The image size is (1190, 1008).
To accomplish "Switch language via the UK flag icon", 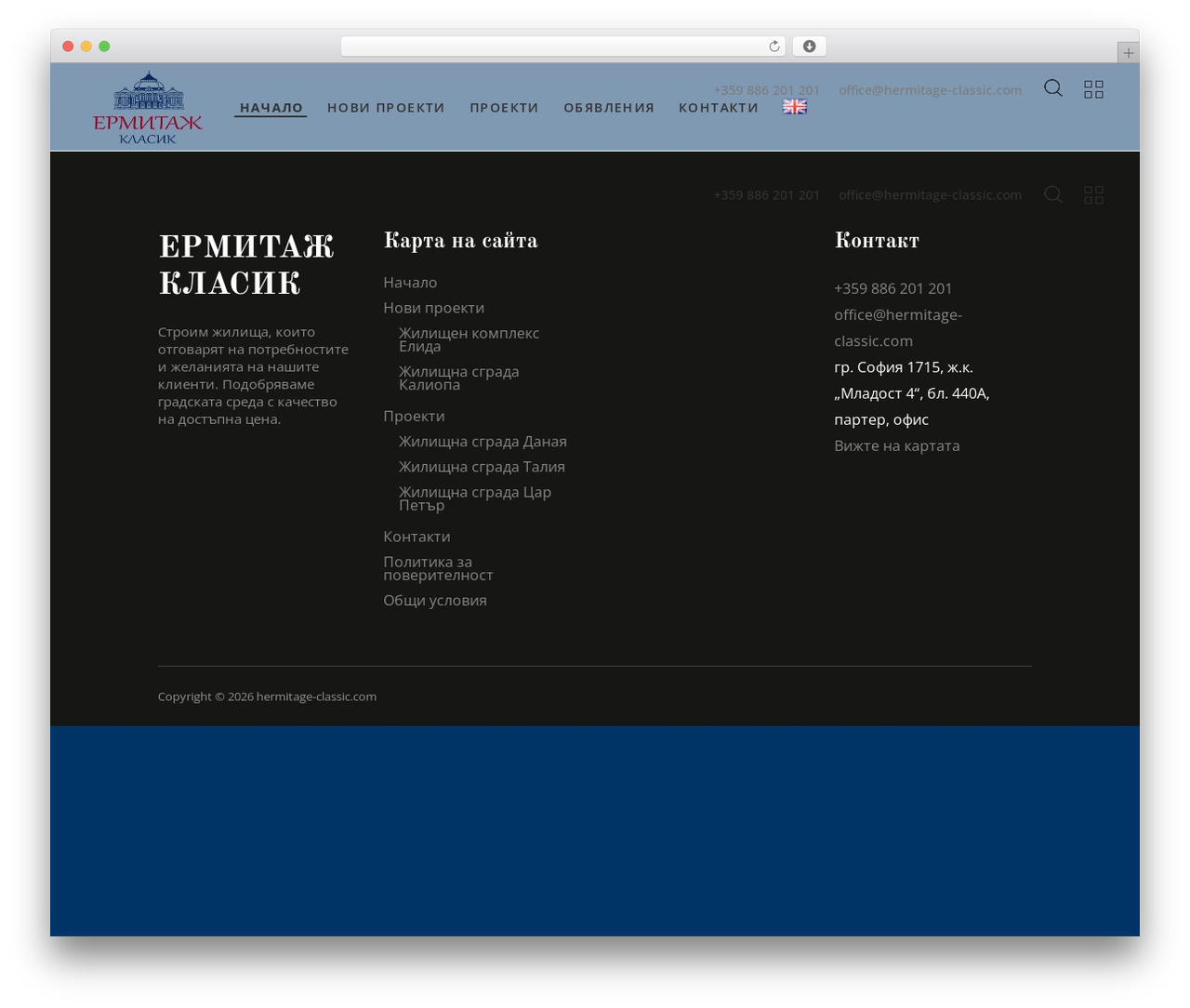I will tap(795, 107).
